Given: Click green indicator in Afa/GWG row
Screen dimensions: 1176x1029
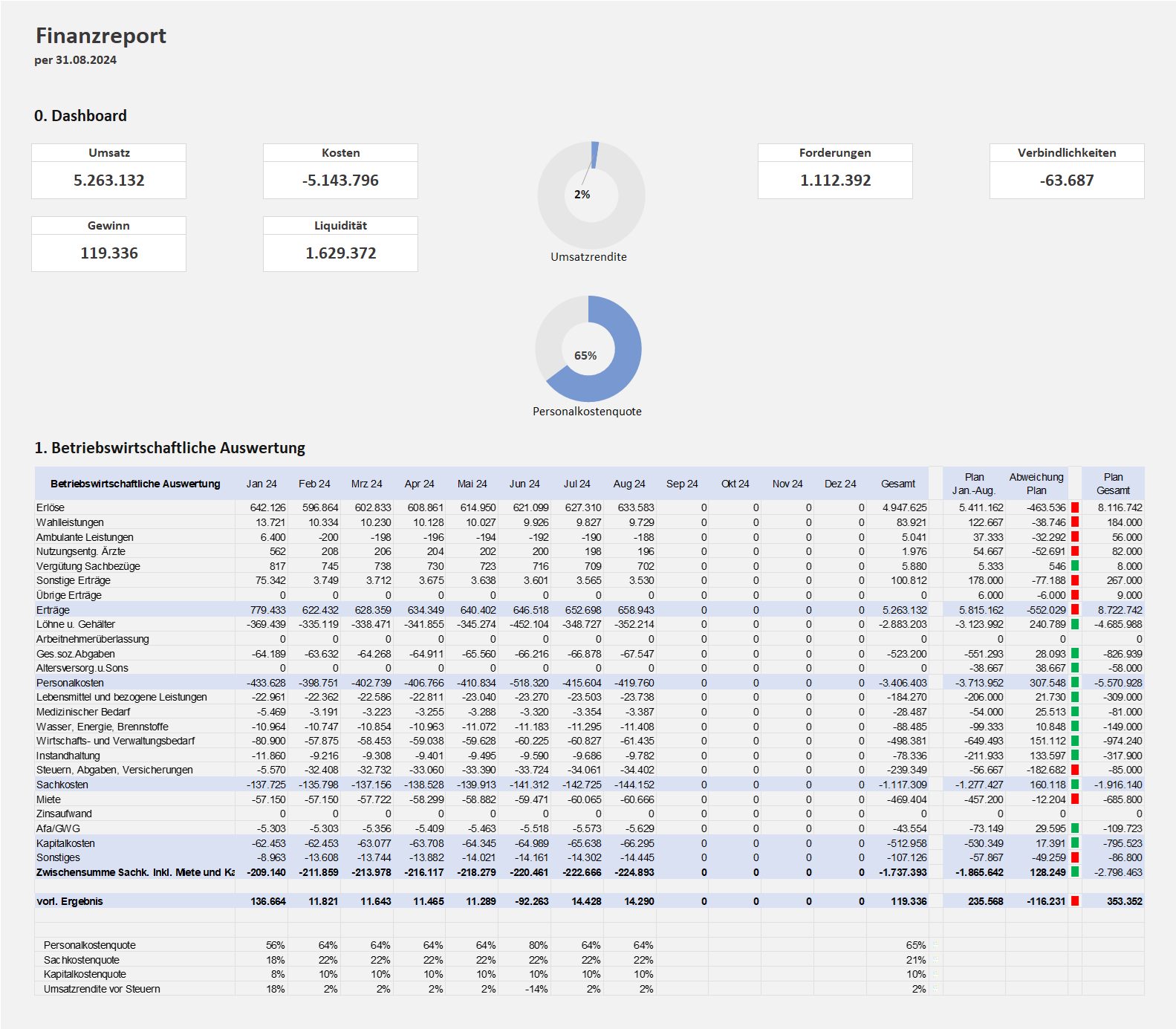Looking at the screenshot, I should [1074, 828].
